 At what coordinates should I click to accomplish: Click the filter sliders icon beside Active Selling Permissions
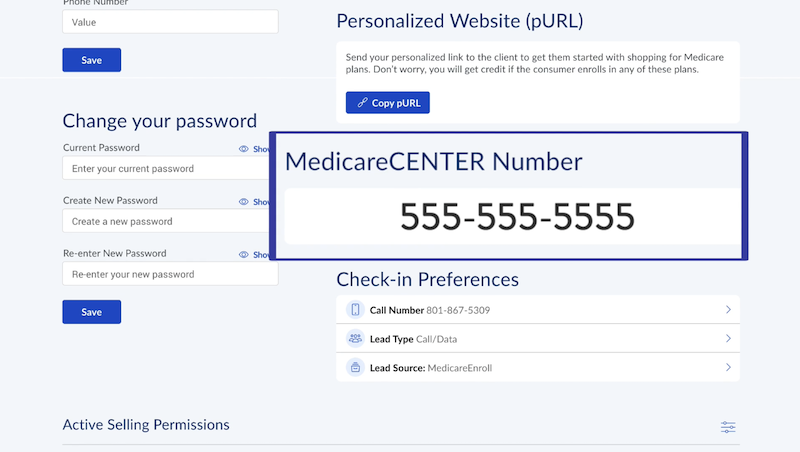tap(728, 427)
